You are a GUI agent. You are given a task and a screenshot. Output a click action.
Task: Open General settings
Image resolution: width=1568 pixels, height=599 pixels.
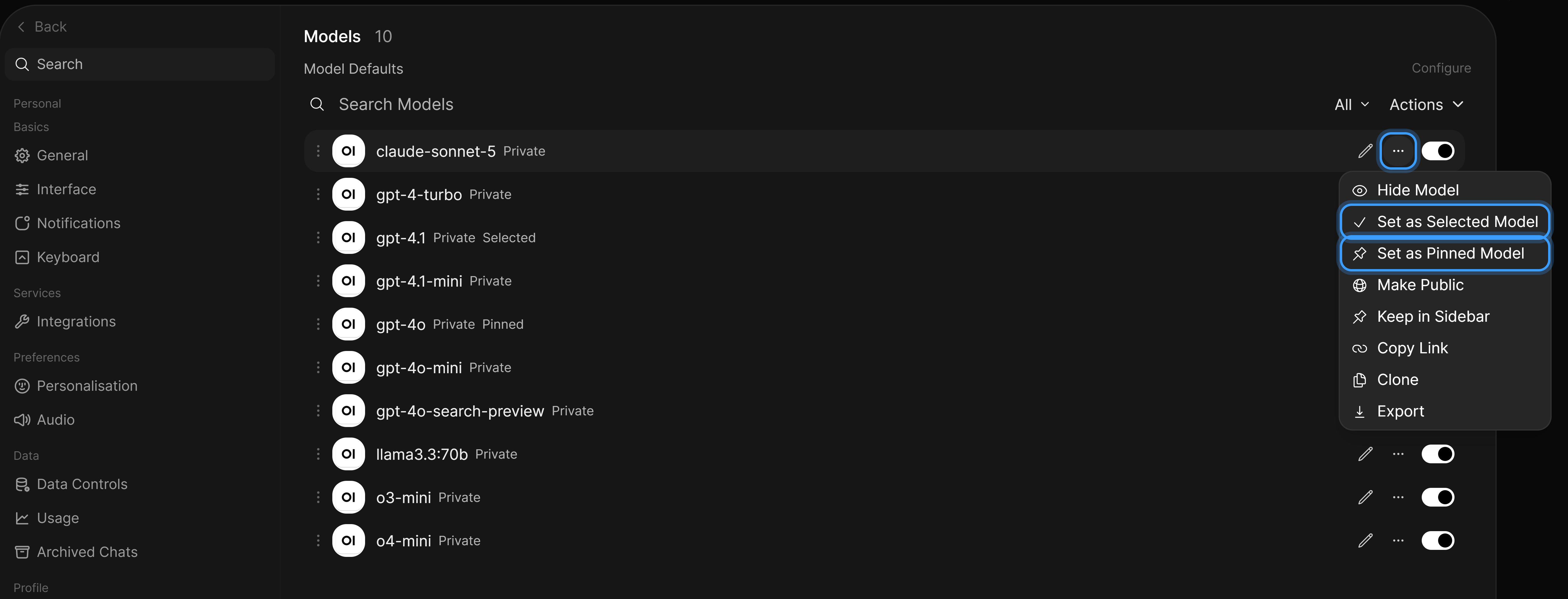pos(51,156)
